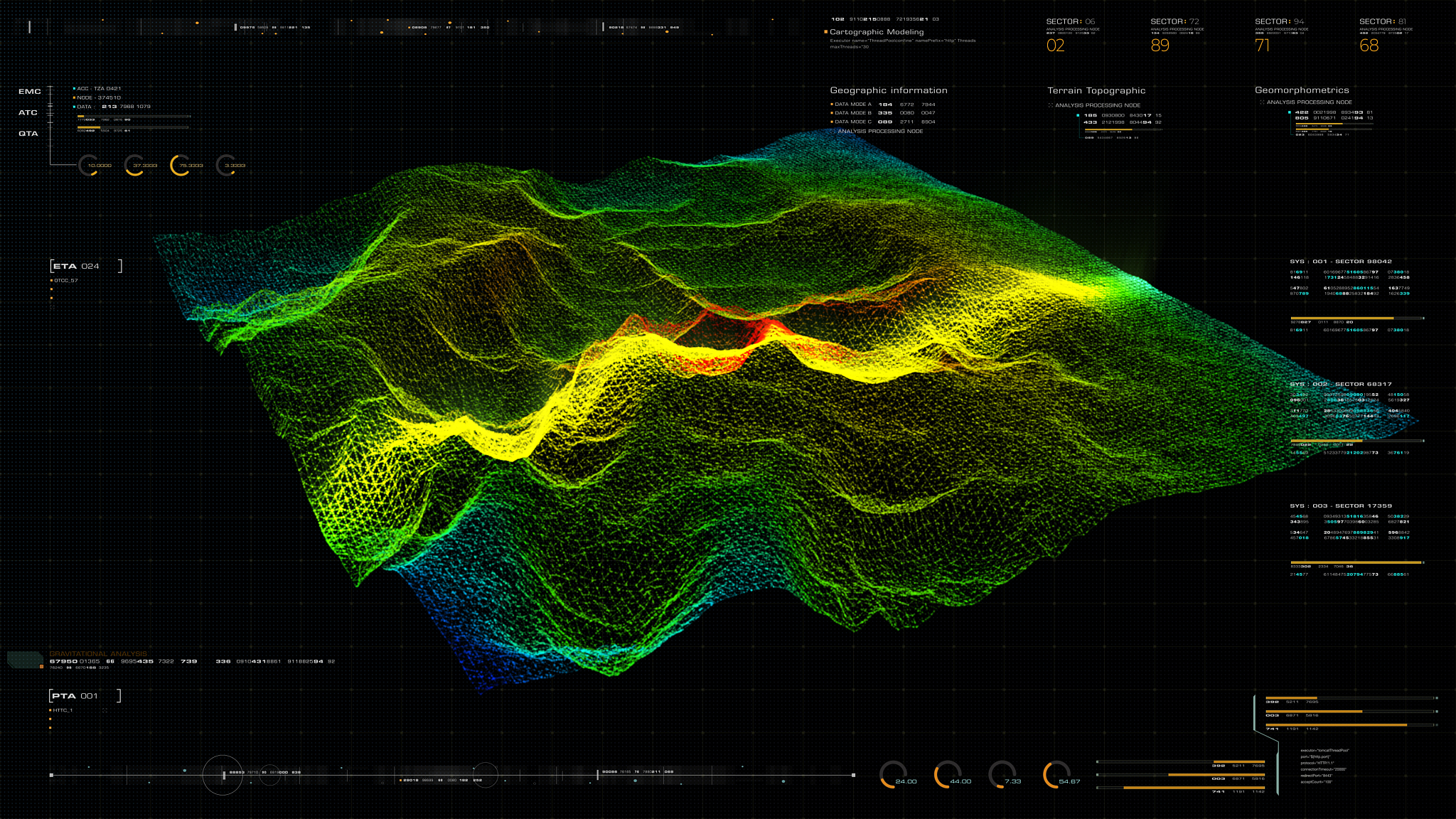
Task: Expand the ETA 024 bracket panel
Action: [x=85, y=266]
